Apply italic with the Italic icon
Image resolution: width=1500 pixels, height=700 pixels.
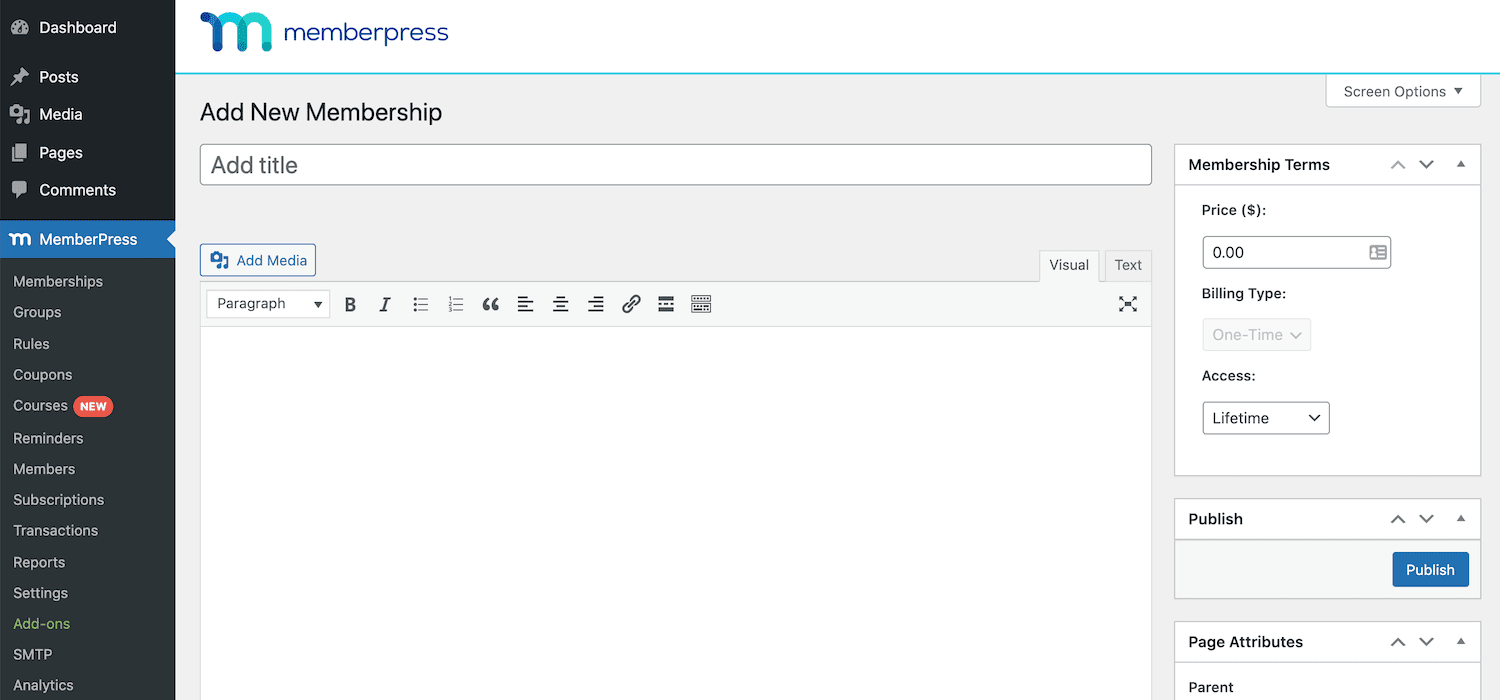click(385, 305)
